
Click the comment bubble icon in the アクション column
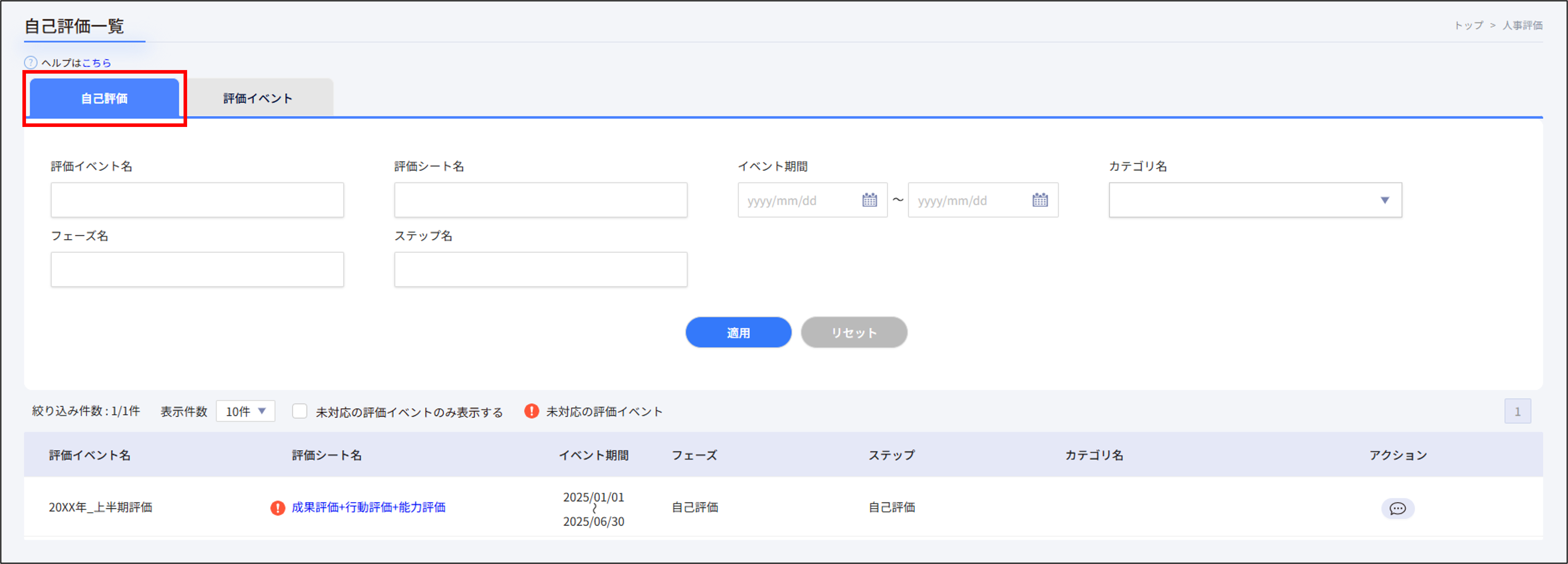[1398, 508]
